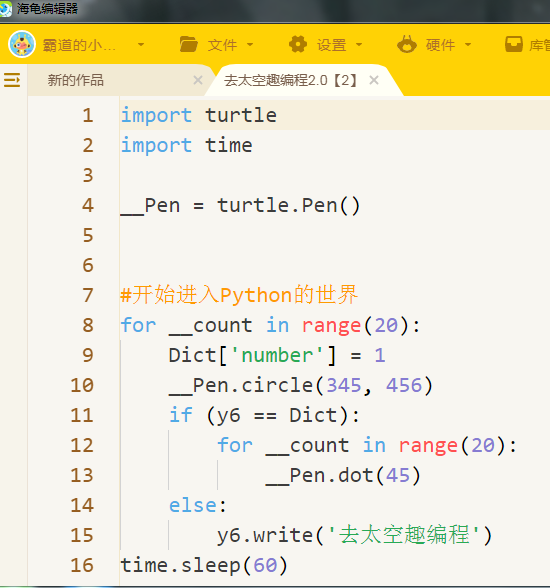Expand the 硬件 dropdown arrow

(x=468, y=45)
